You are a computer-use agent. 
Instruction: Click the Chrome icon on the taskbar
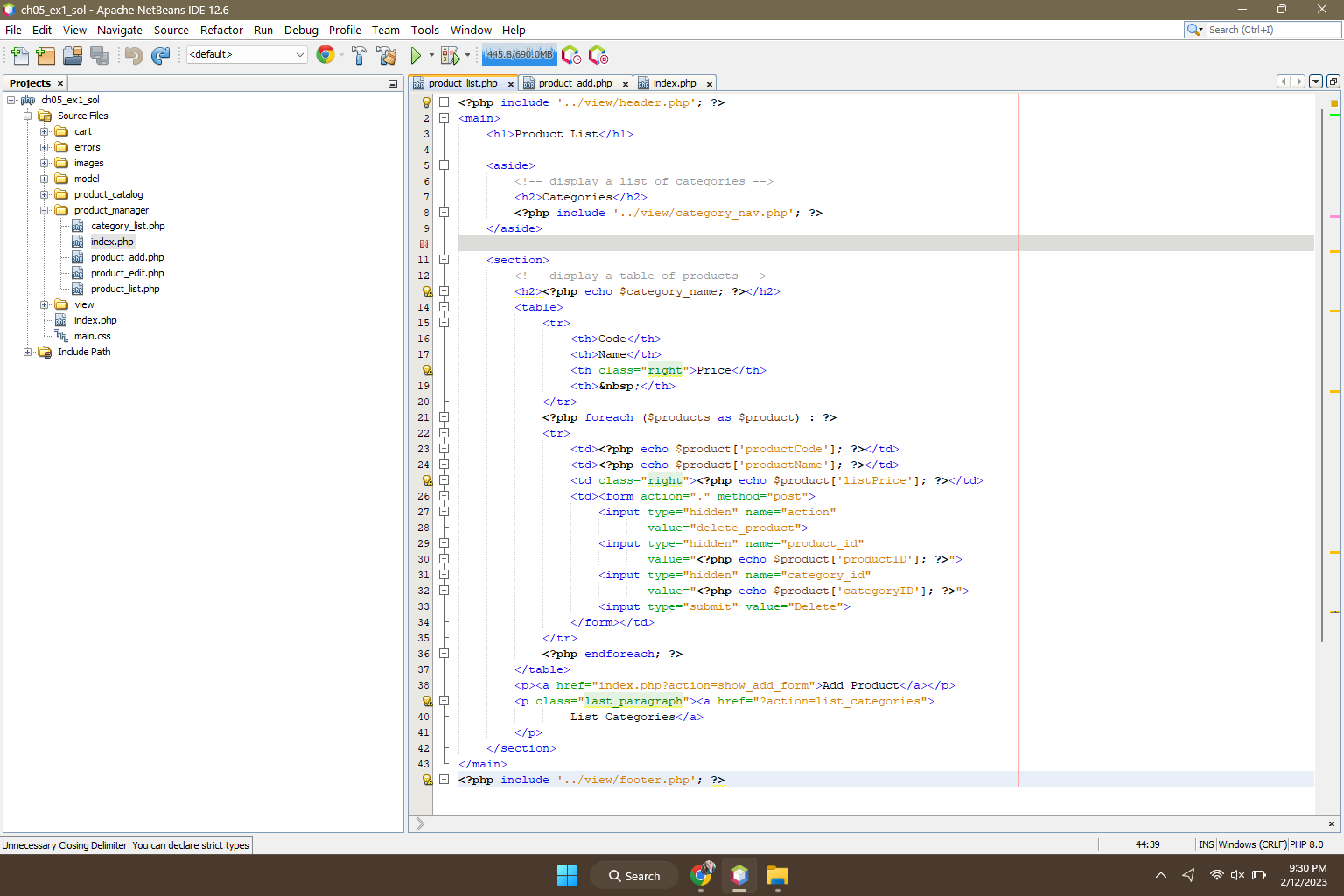(x=701, y=875)
